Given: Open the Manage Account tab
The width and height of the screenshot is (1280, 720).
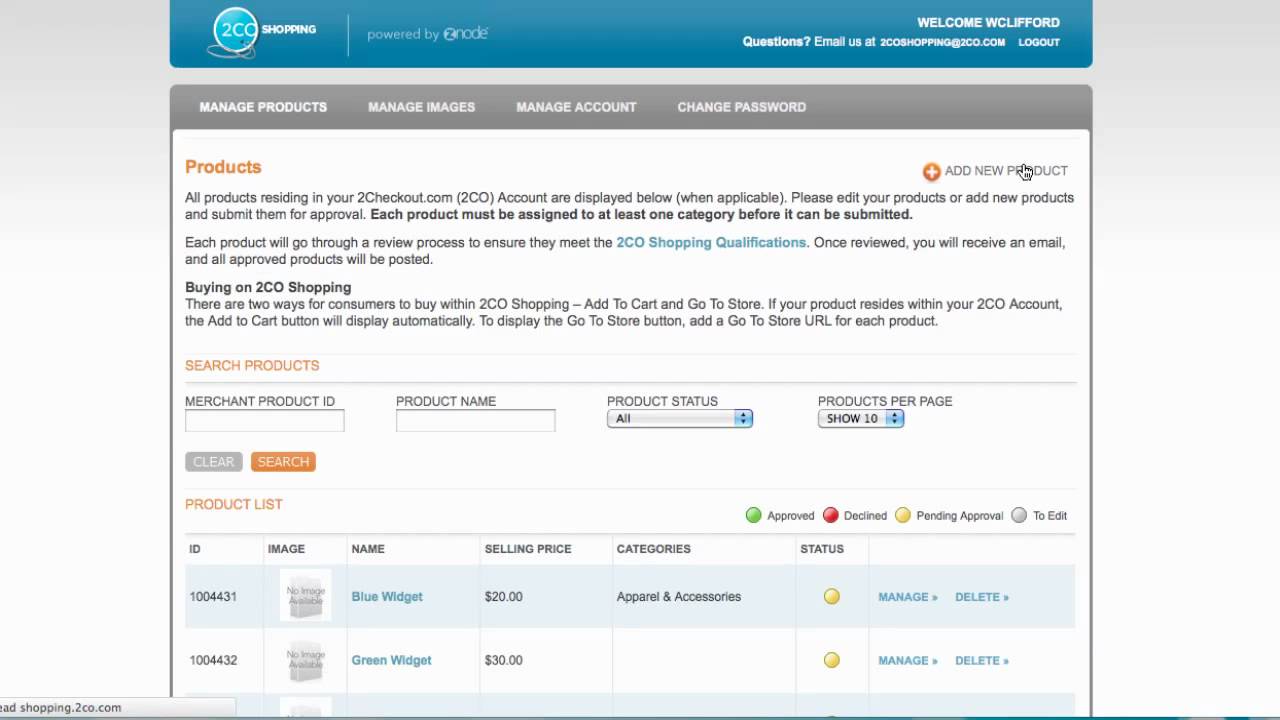Looking at the screenshot, I should pos(576,107).
